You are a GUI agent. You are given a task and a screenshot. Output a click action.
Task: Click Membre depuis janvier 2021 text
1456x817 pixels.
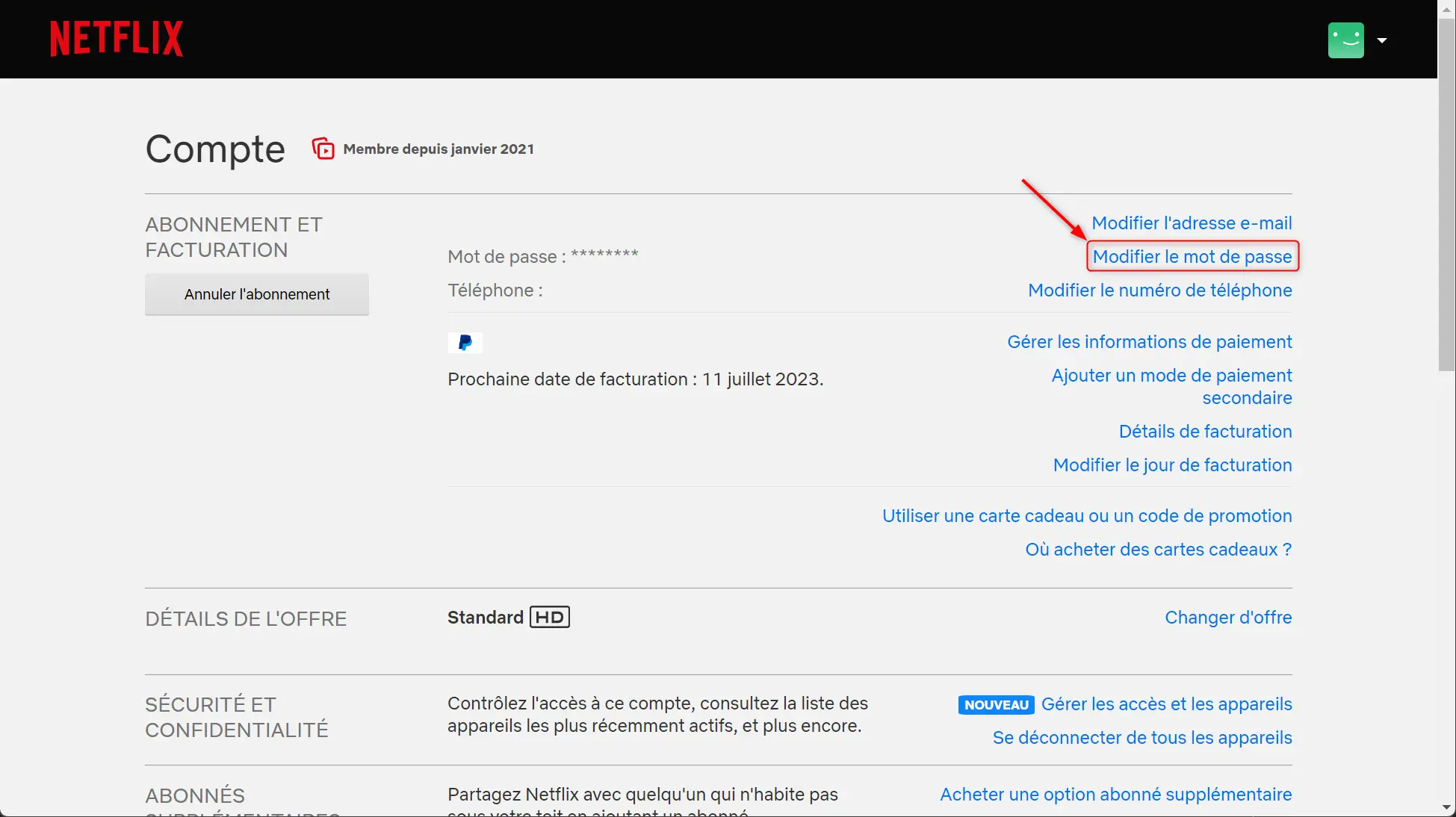click(439, 149)
